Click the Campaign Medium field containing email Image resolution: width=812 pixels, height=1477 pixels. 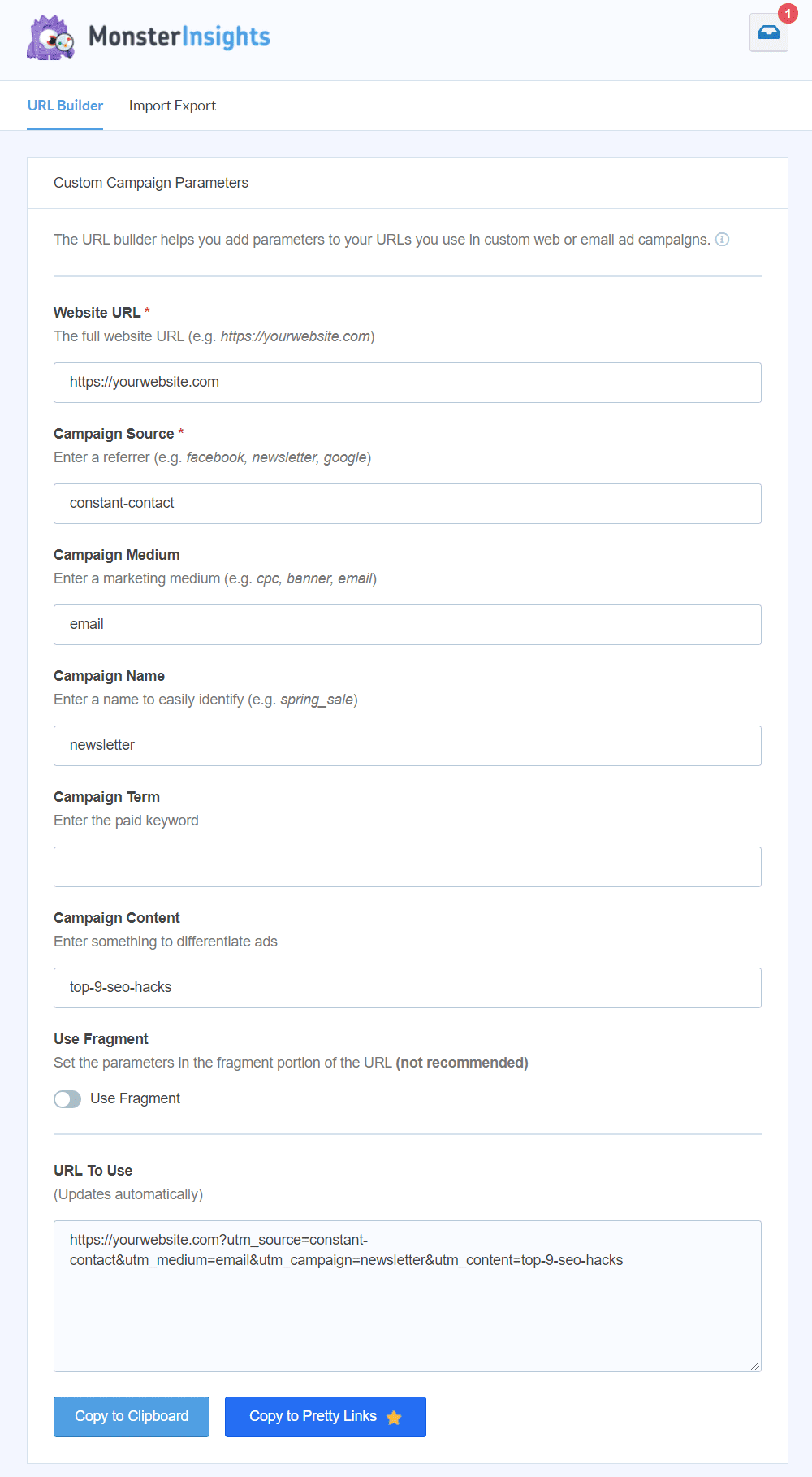(x=407, y=624)
